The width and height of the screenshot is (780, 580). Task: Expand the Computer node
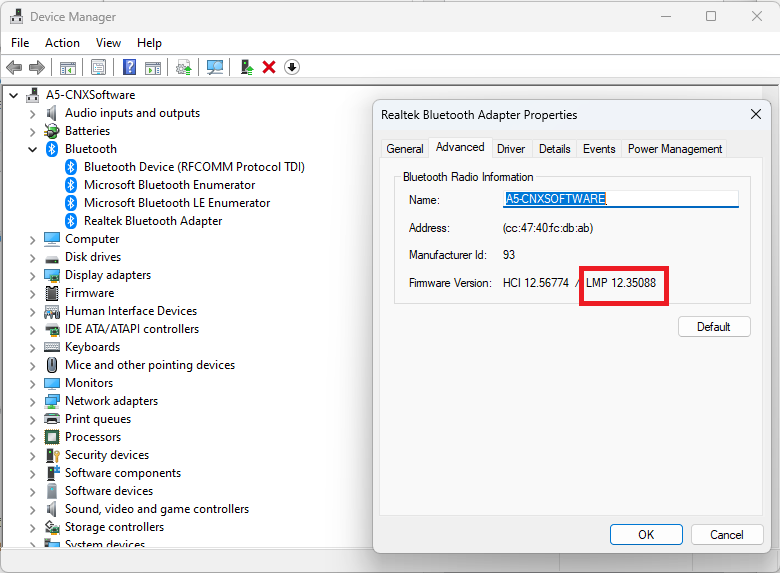(33, 240)
